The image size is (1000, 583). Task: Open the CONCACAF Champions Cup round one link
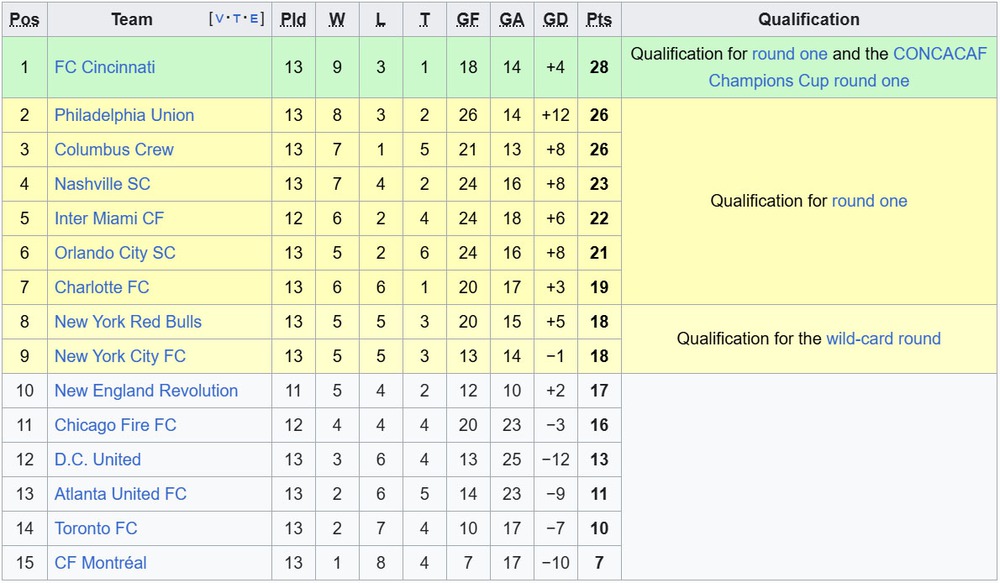(809, 80)
